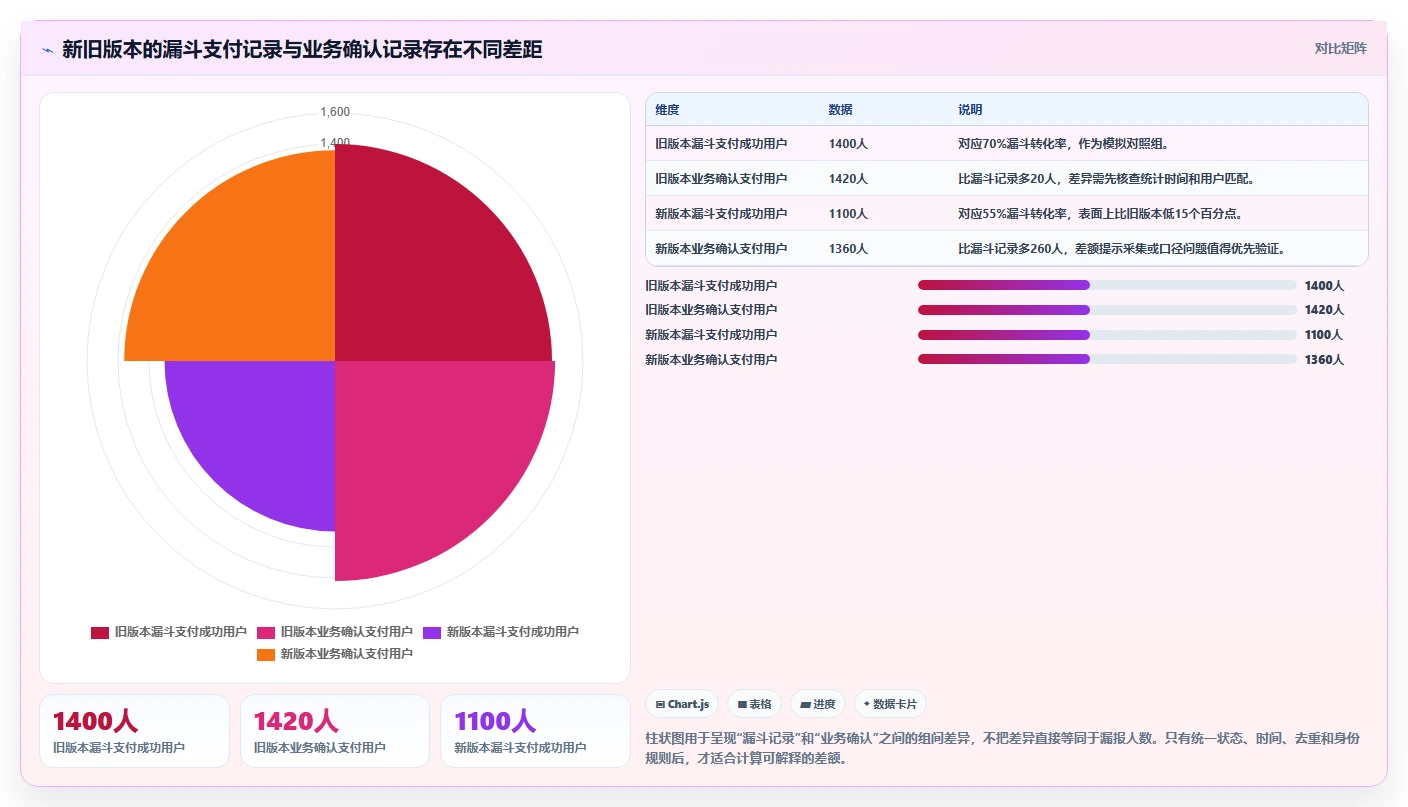Click the 1,600 axis label on the chart

pyautogui.click(x=335, y=112)
